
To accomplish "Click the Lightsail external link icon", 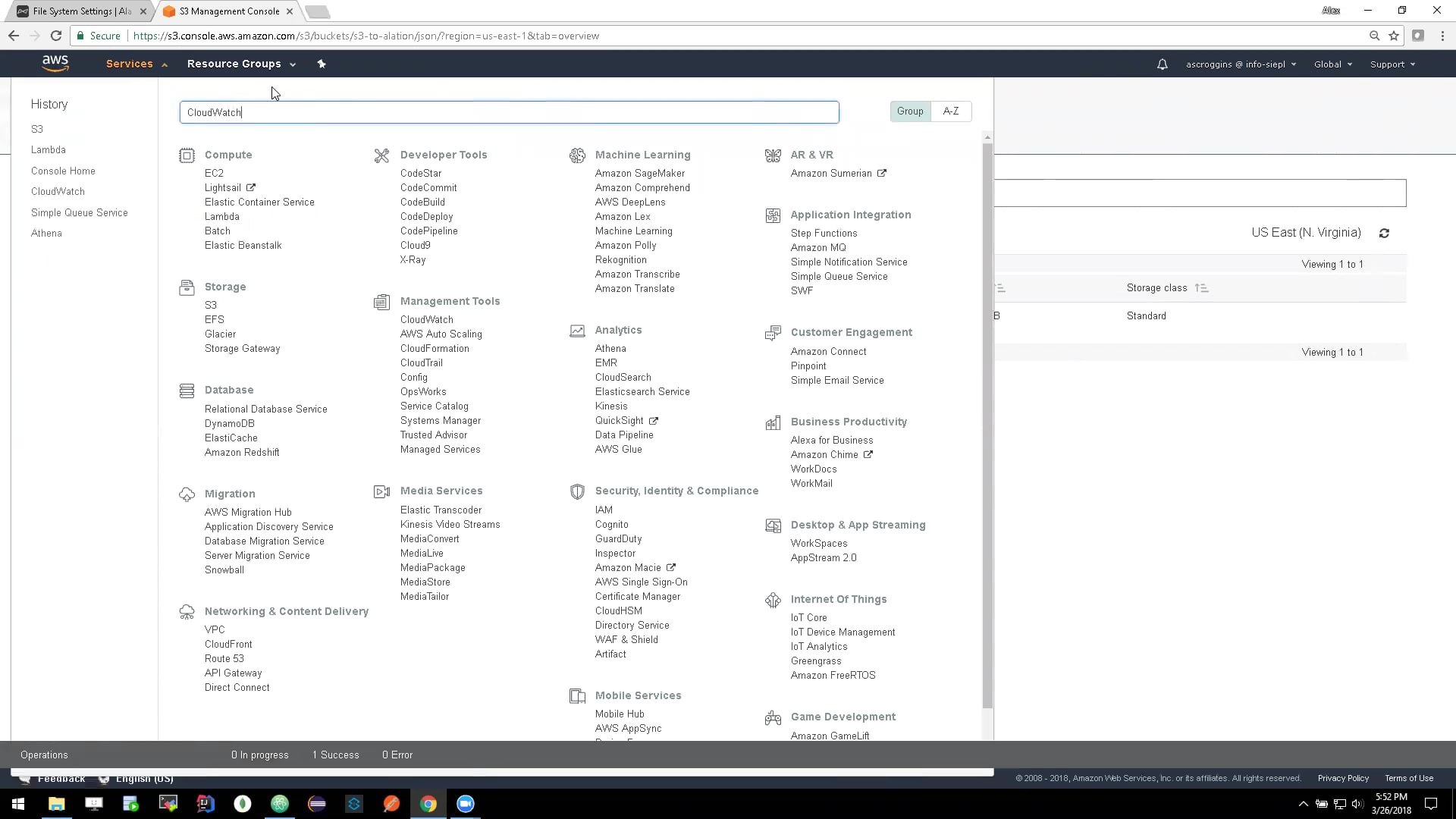I will pos(251,187).
